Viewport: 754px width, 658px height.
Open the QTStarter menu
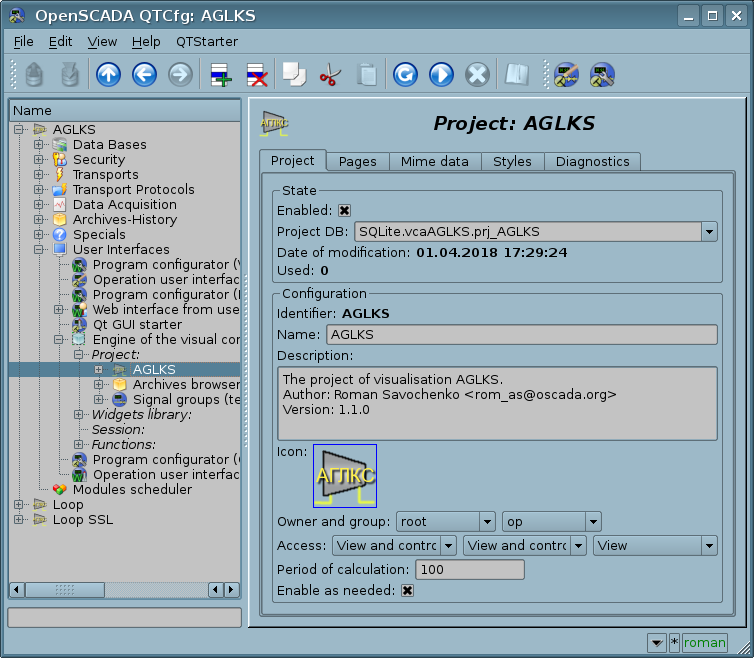pyautogui.click(x=207, y=42)
